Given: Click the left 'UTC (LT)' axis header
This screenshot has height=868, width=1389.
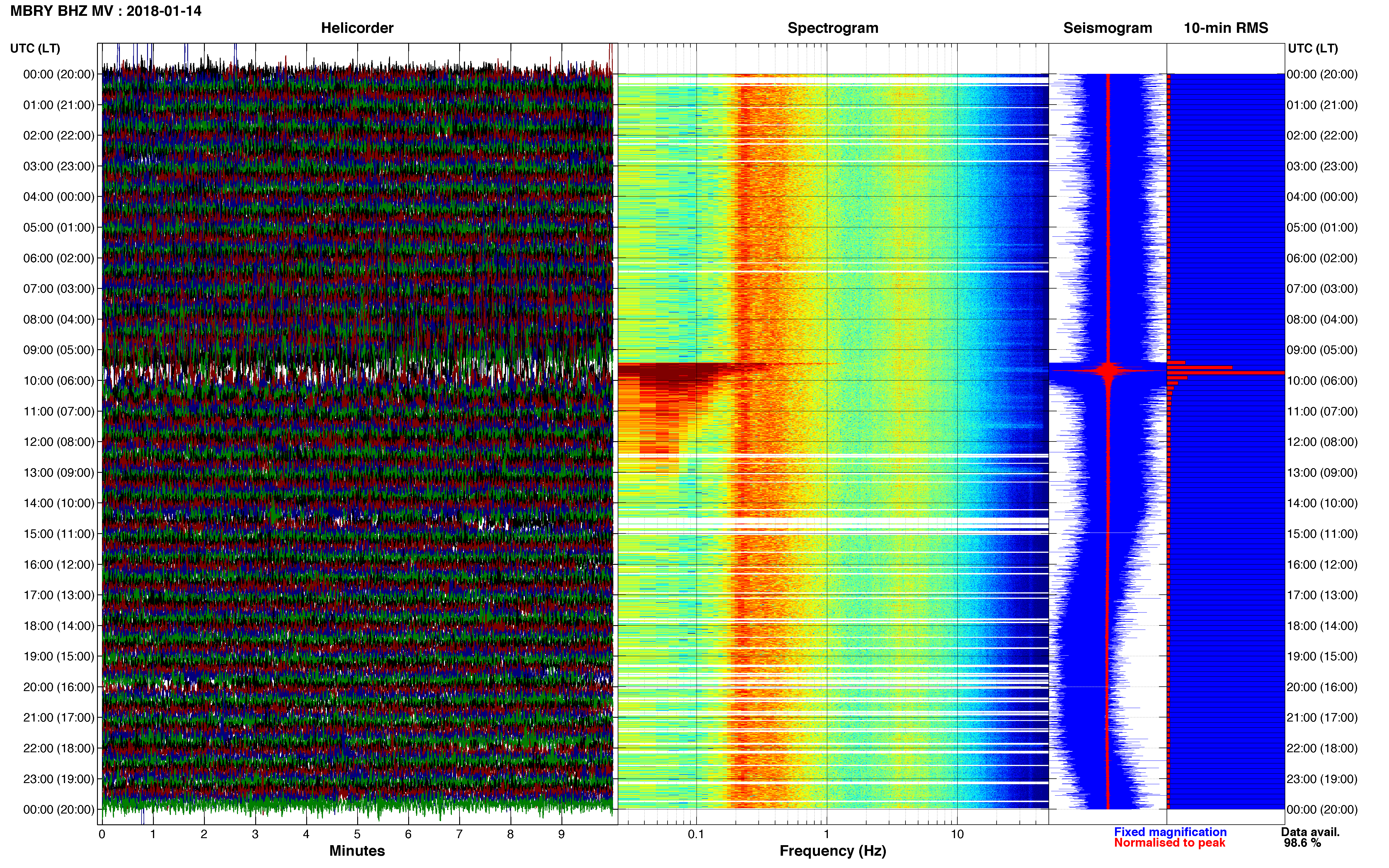Looking at the screenshot, I should (x=35, y=48).
